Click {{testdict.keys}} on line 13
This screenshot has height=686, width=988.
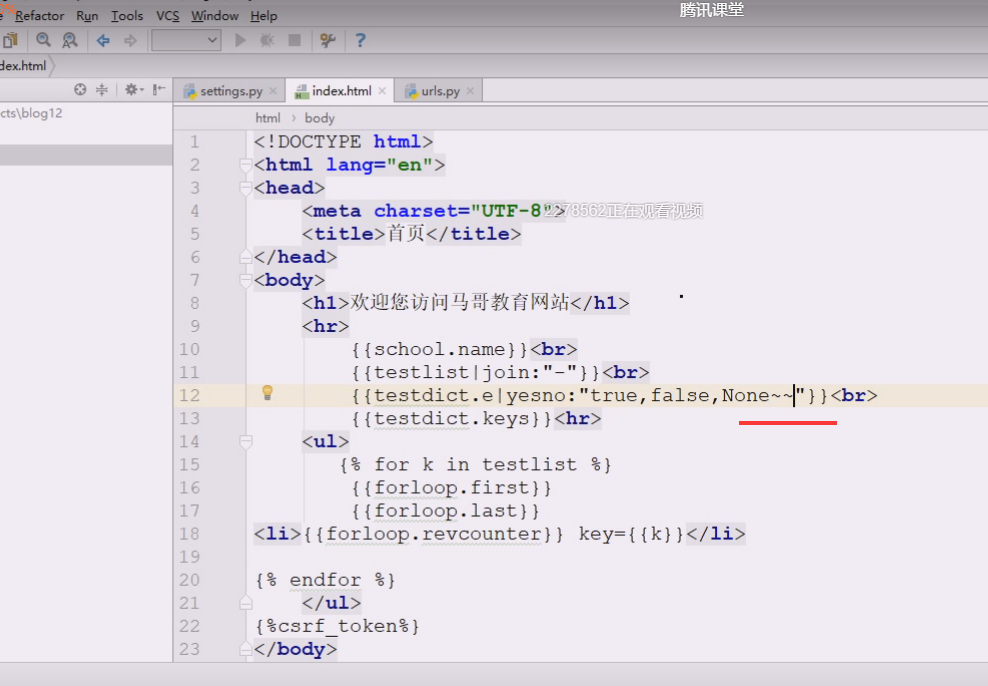(452, 419)
